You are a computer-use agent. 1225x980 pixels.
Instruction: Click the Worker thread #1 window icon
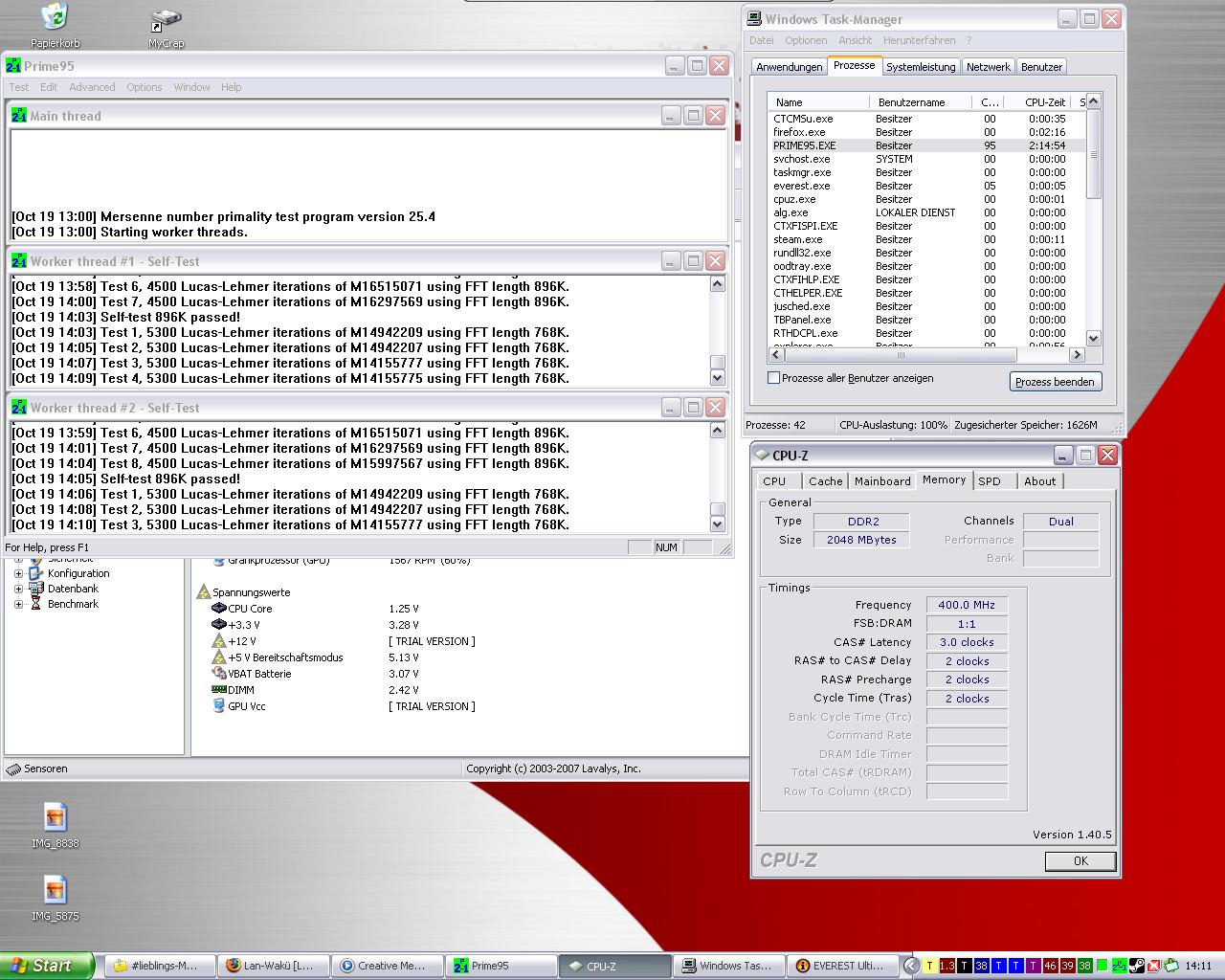click(19, 260)
